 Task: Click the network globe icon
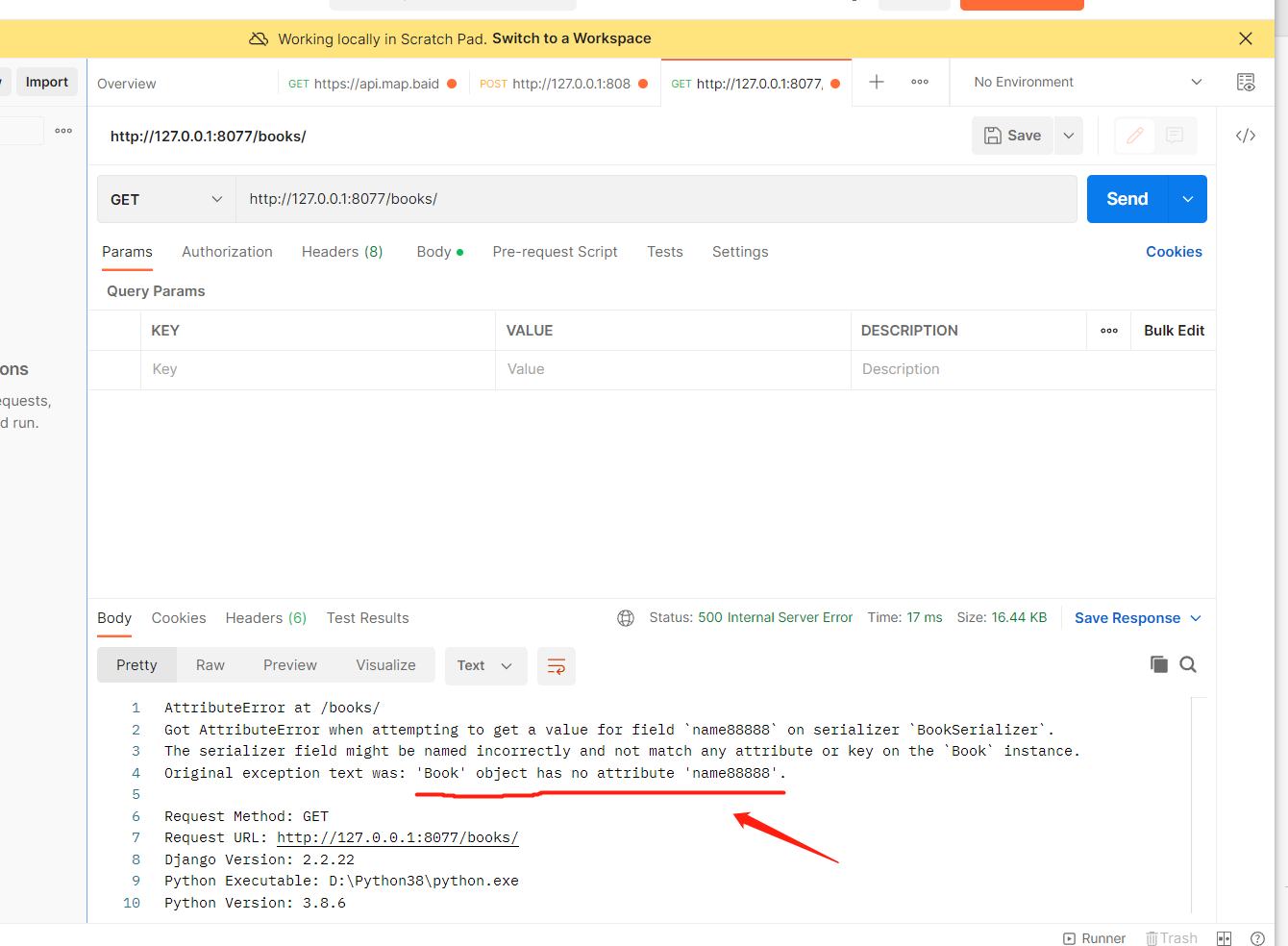point(626,618)
